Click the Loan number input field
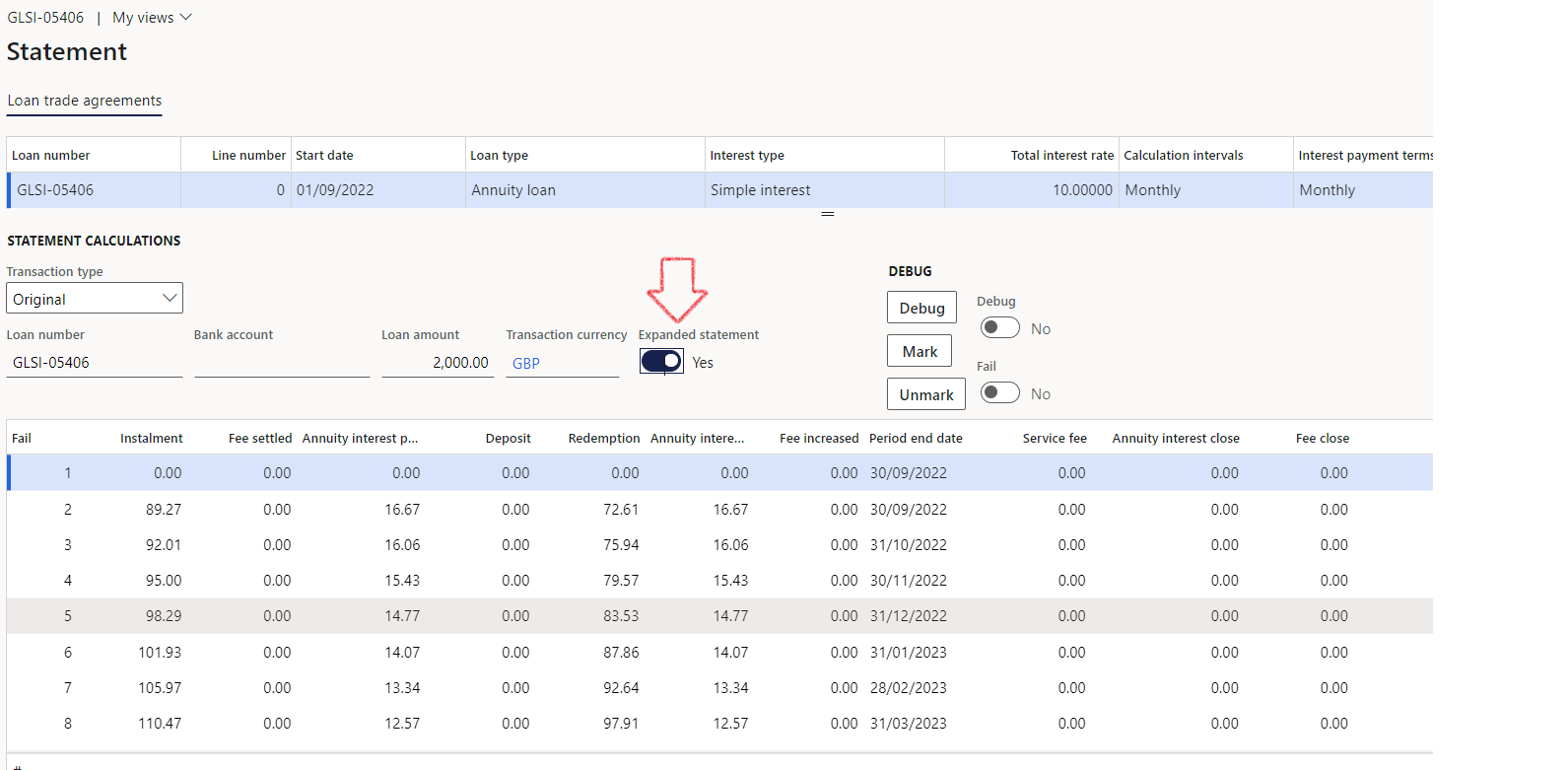 click(x=95, y=363)
